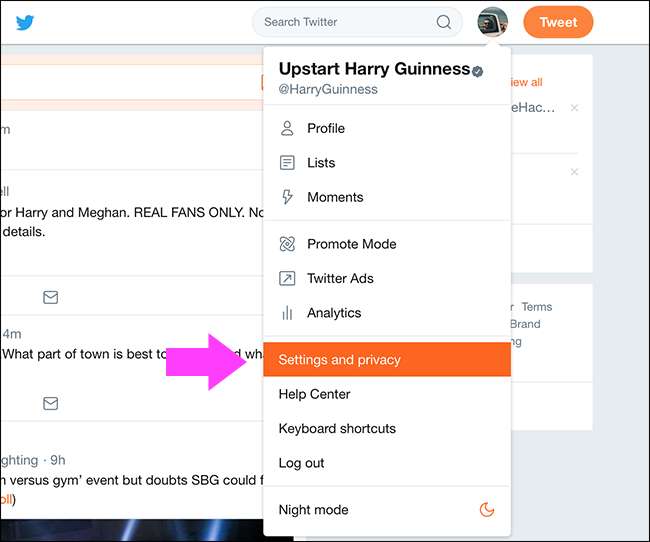This screenshot has width=650, height=542.
Task: Toggle Night mode moon icon
Action: tap(487, 510)
